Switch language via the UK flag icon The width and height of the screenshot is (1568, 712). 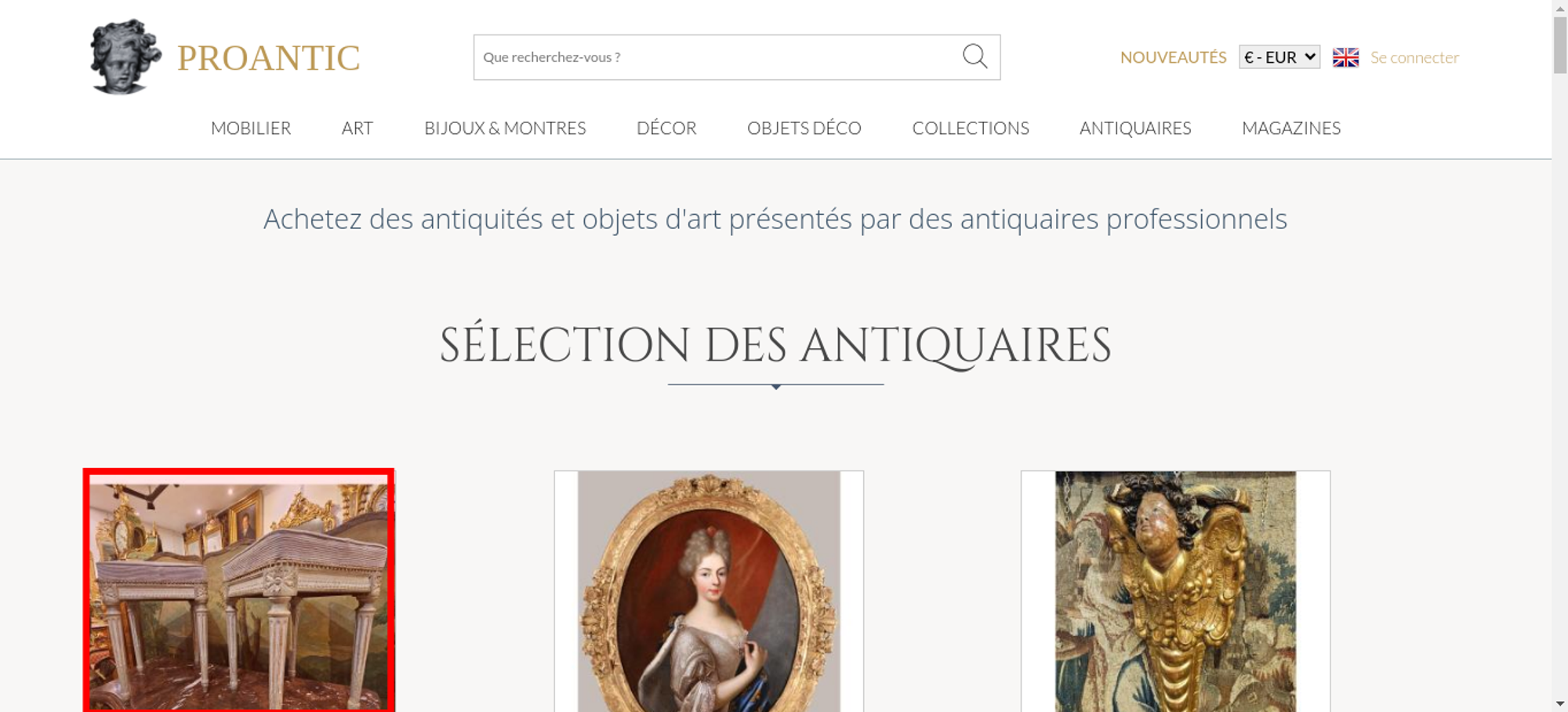(x=1345, y=57)
